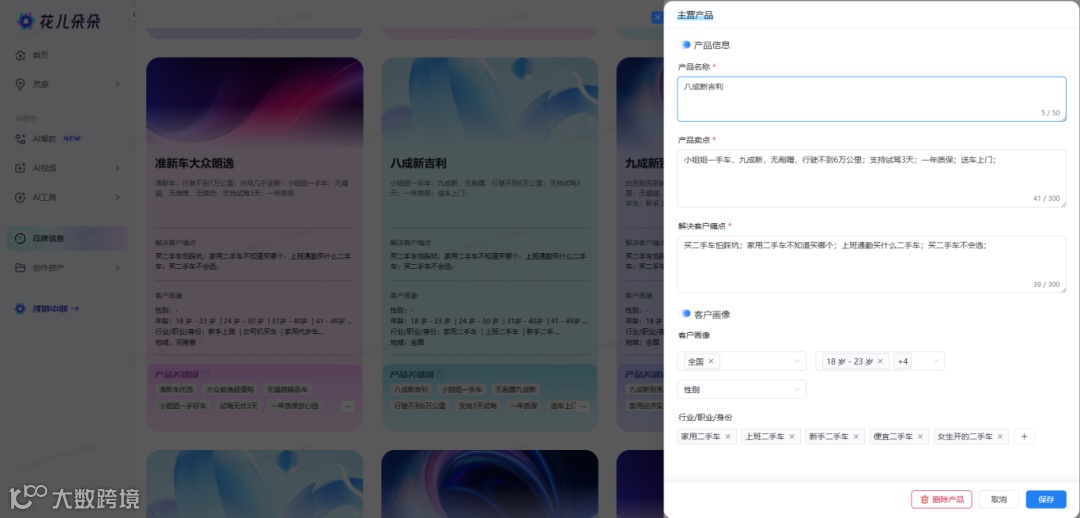Click into the 产品名称 text field
The image size is (1080, 518).
click(871, 99)
